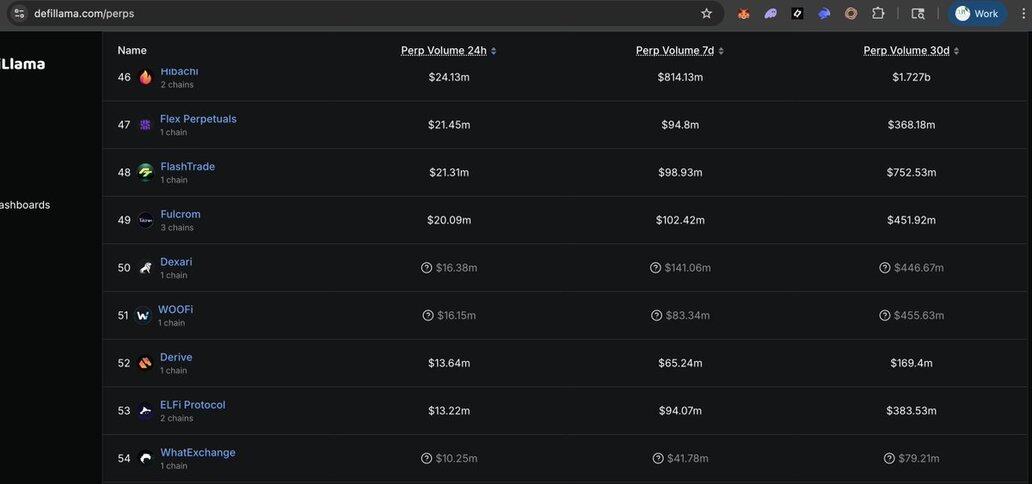View site information icon in address bar
The height and width of the screenshot is (484, 1032).
19,14
